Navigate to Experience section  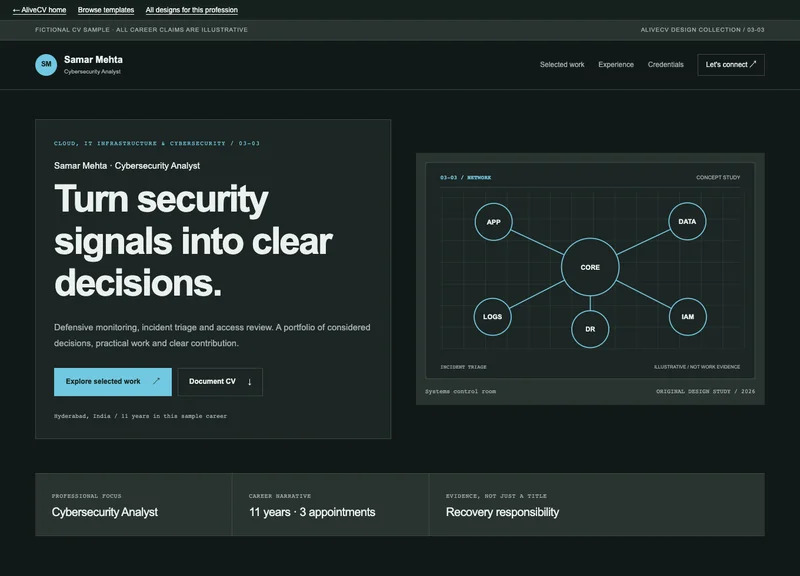(616, 65)
